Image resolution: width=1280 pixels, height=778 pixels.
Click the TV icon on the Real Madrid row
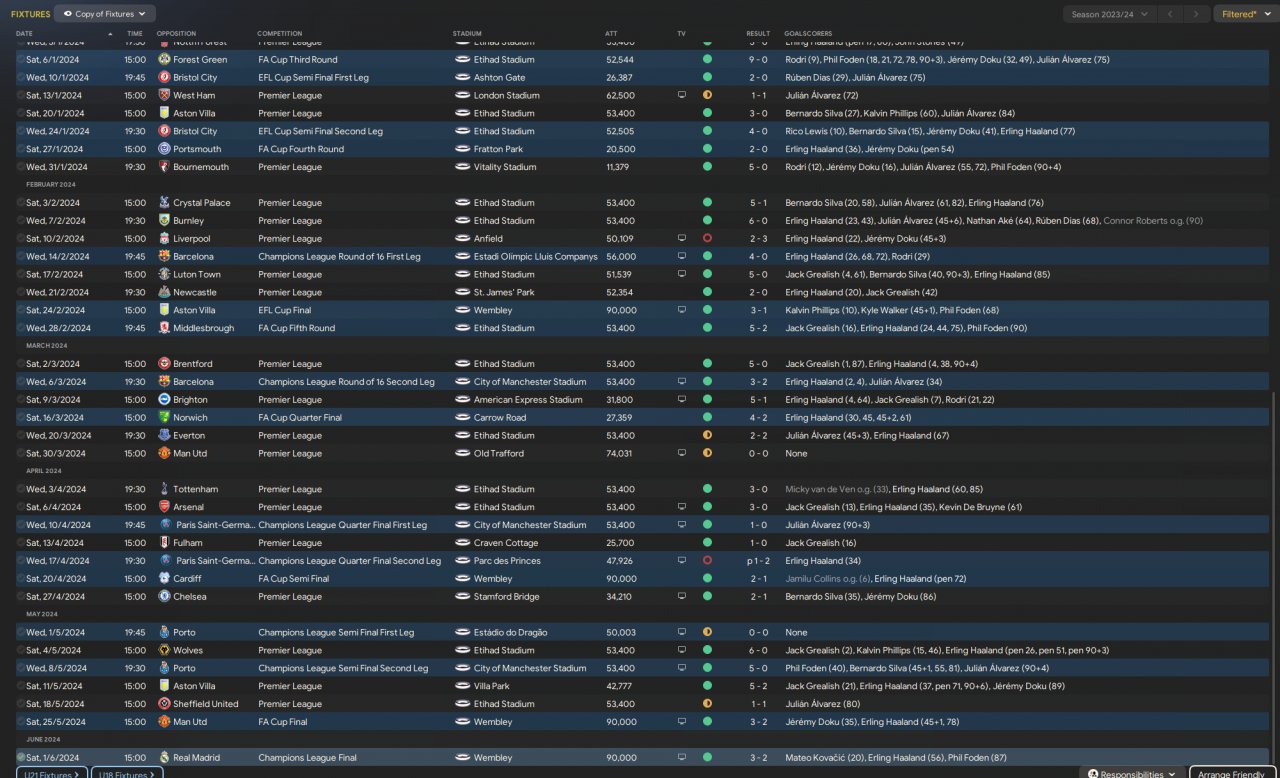[x=682, y=758]
